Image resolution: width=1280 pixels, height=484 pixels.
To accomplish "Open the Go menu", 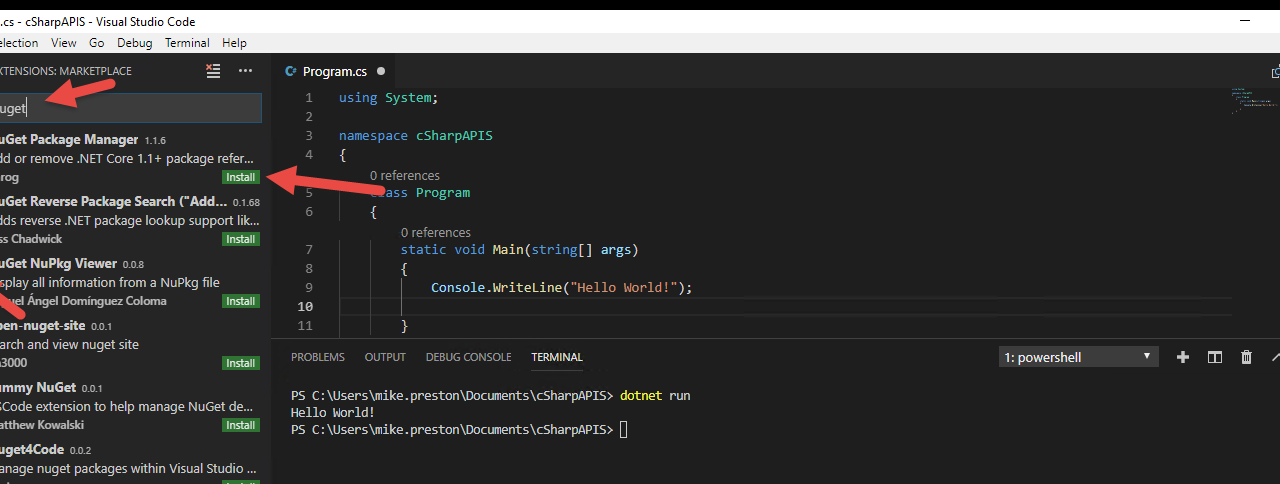I will tap(97, 43).
